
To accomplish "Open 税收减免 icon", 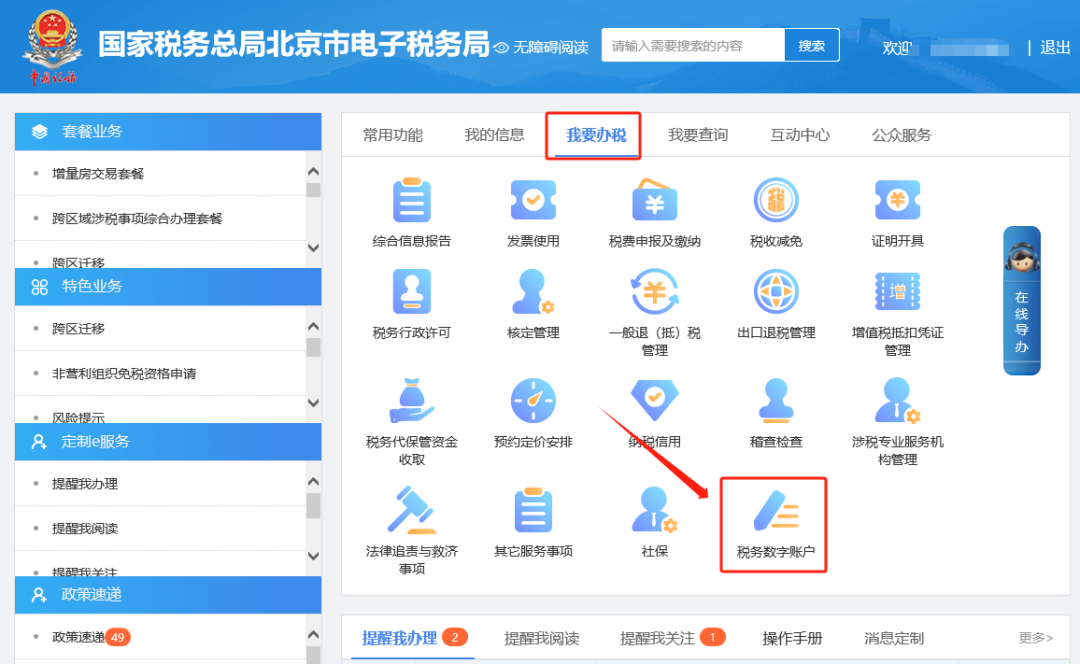I will click(776, 200).
